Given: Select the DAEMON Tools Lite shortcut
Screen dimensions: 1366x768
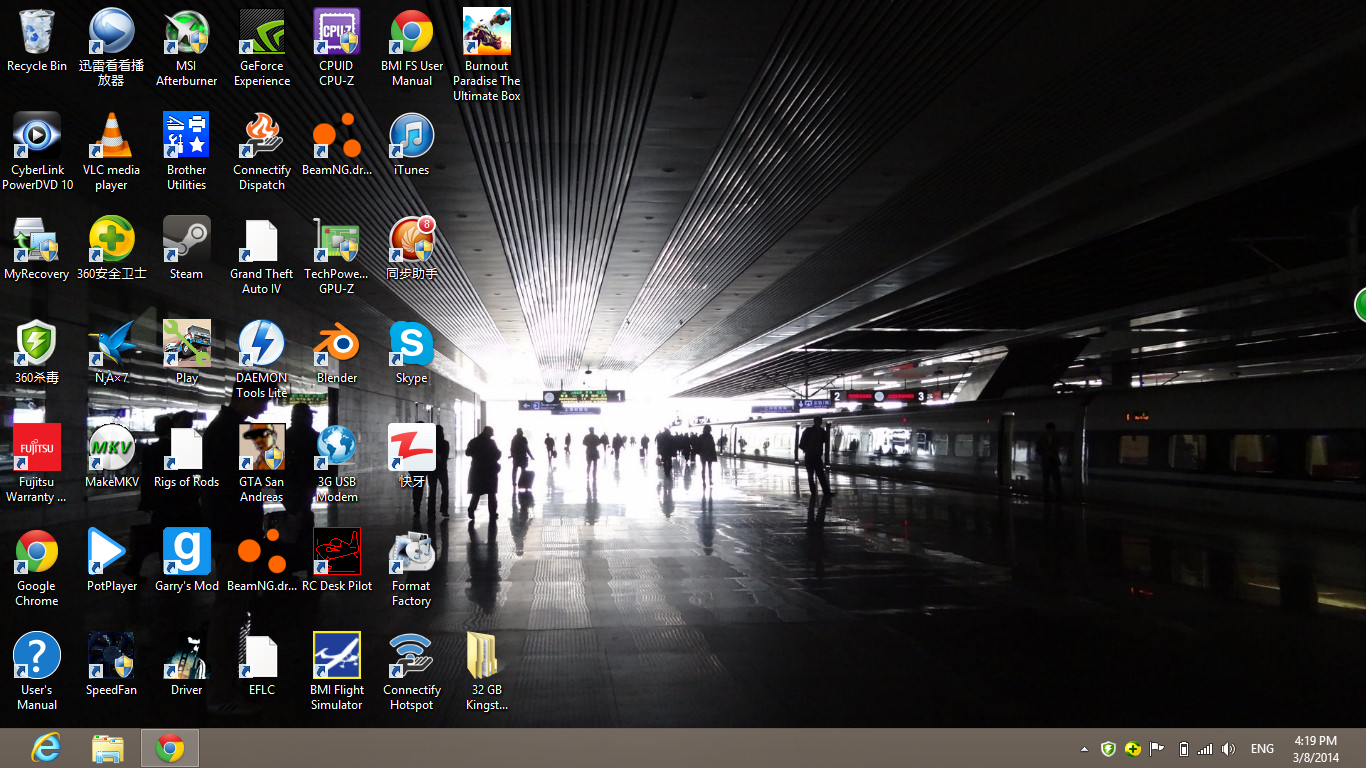Looking at the screenshot, I should point(261,345).
